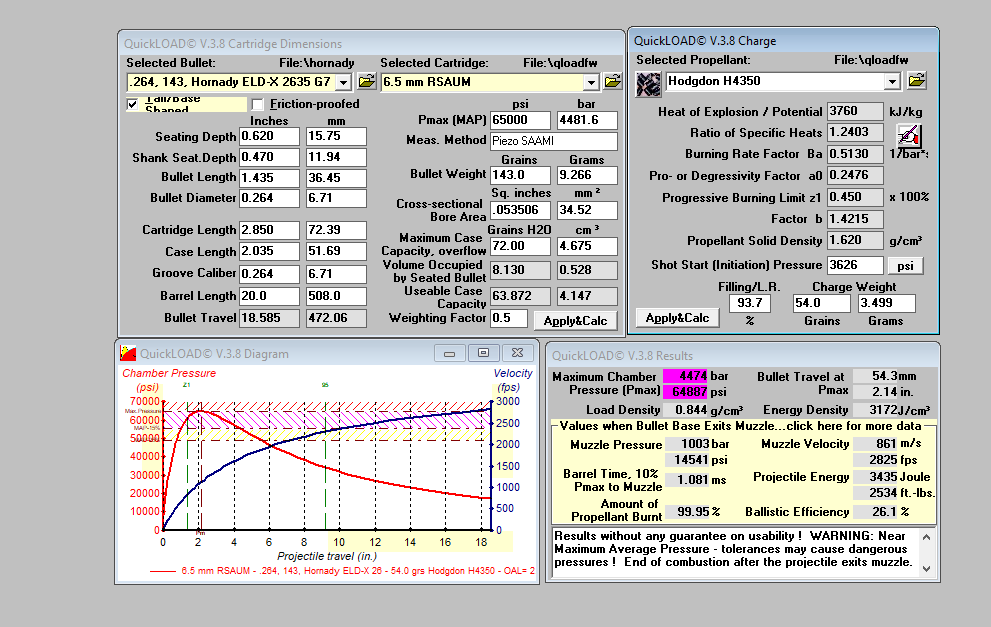Click the Pmax (MAP) bar field
Viewport: 991px width, 627px height.
(587, 120)
